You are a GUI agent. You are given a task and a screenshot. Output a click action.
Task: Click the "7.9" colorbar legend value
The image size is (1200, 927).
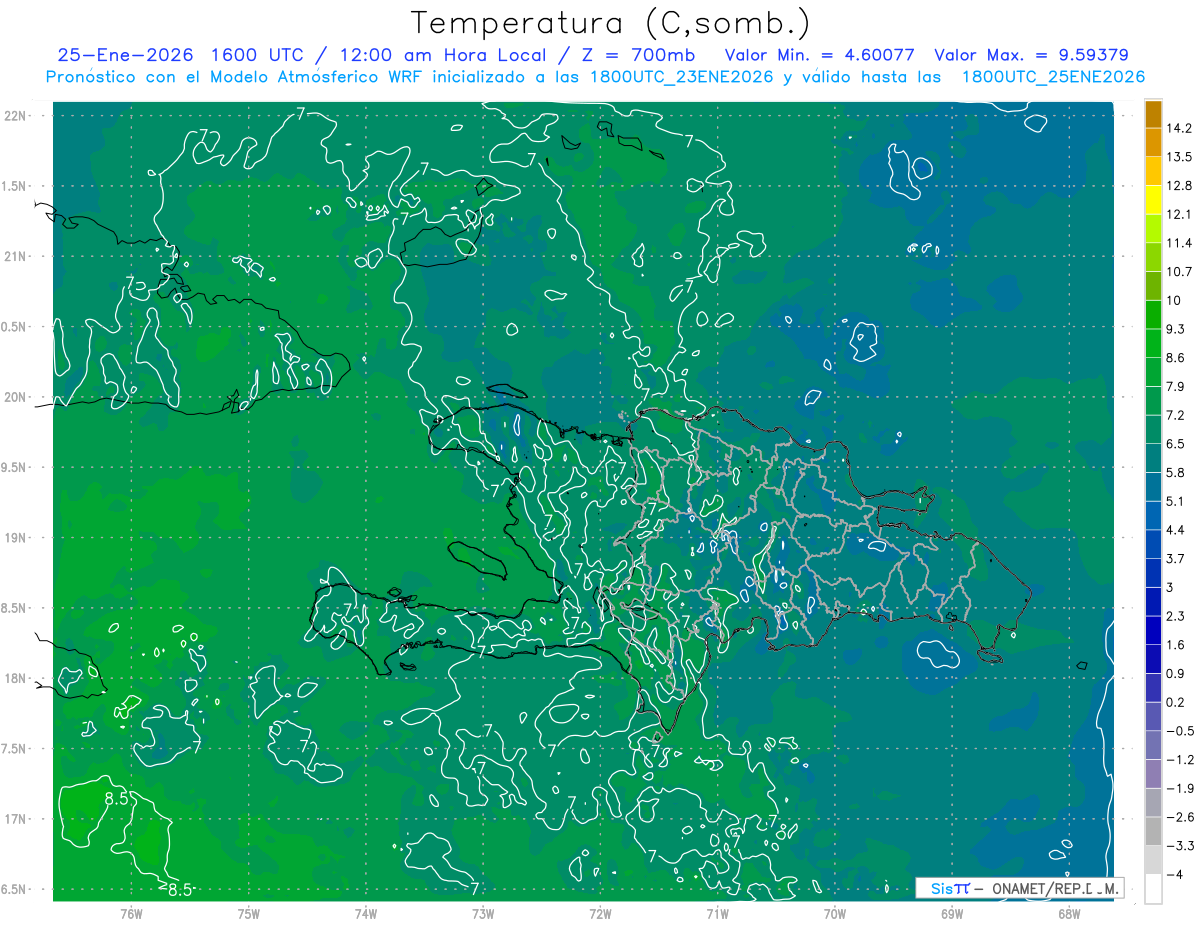pos(1175,386)
